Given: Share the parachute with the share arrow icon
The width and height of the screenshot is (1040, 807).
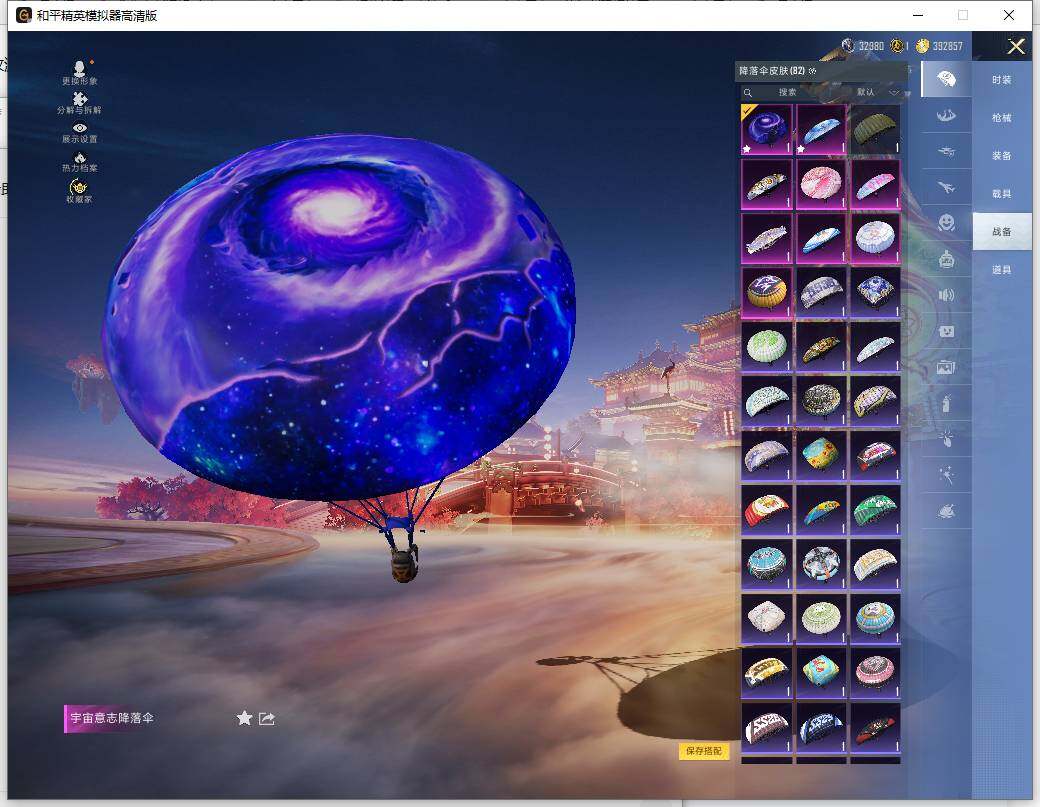Looking at the screenshot, I should click(x=267, y=718).
